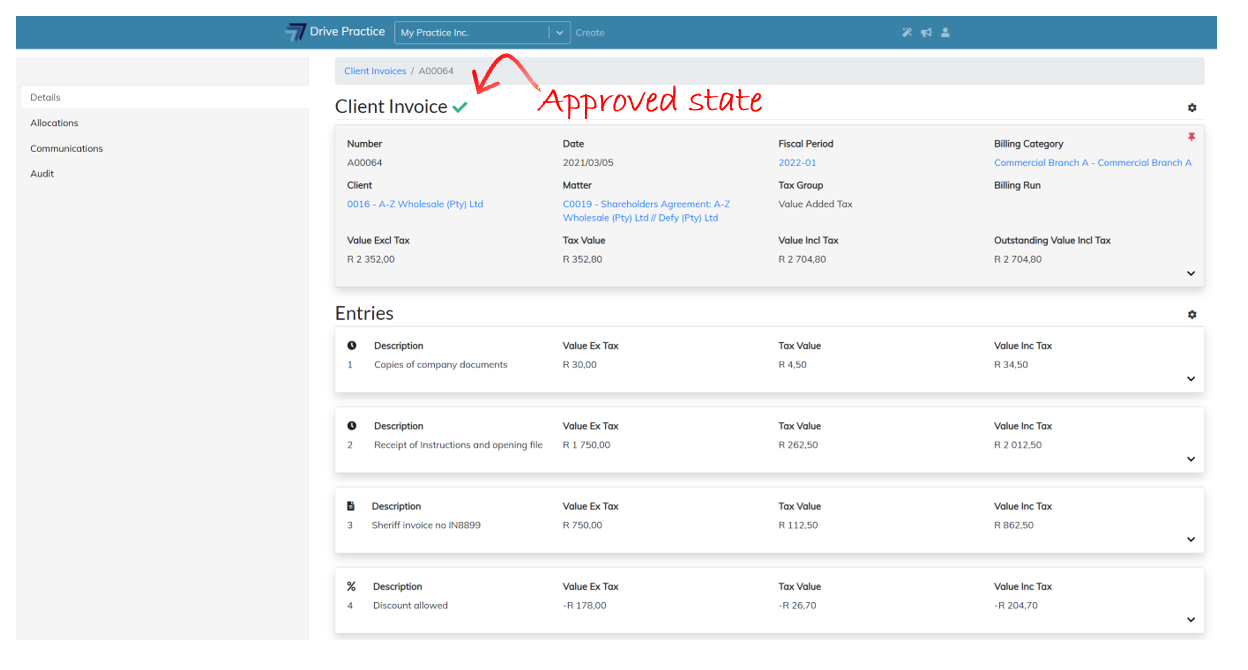Click the document icon on Sheriff invoice entry
The image size is (1248, 670).
[351, 506]
